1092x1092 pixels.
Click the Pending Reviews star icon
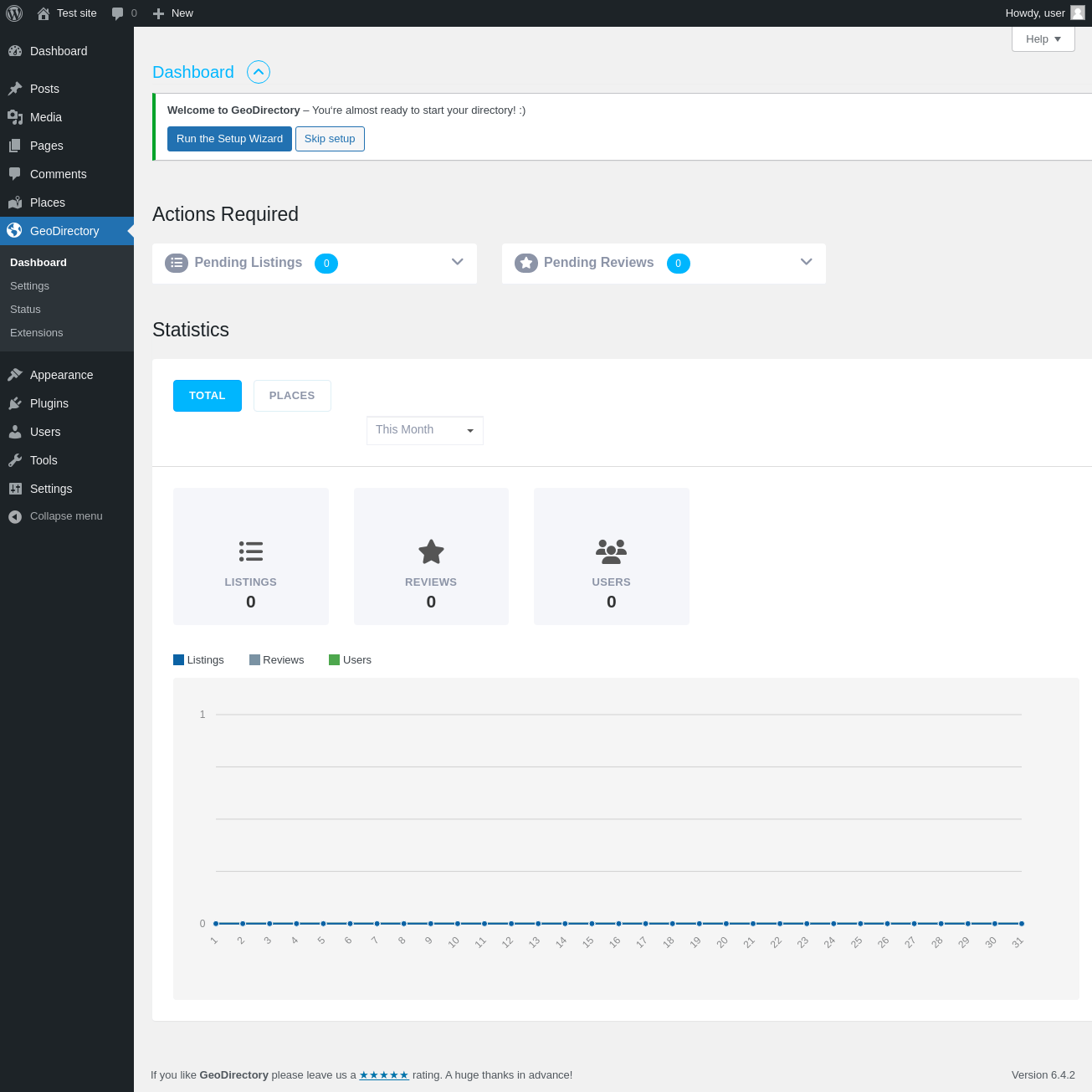pos(526,263)
